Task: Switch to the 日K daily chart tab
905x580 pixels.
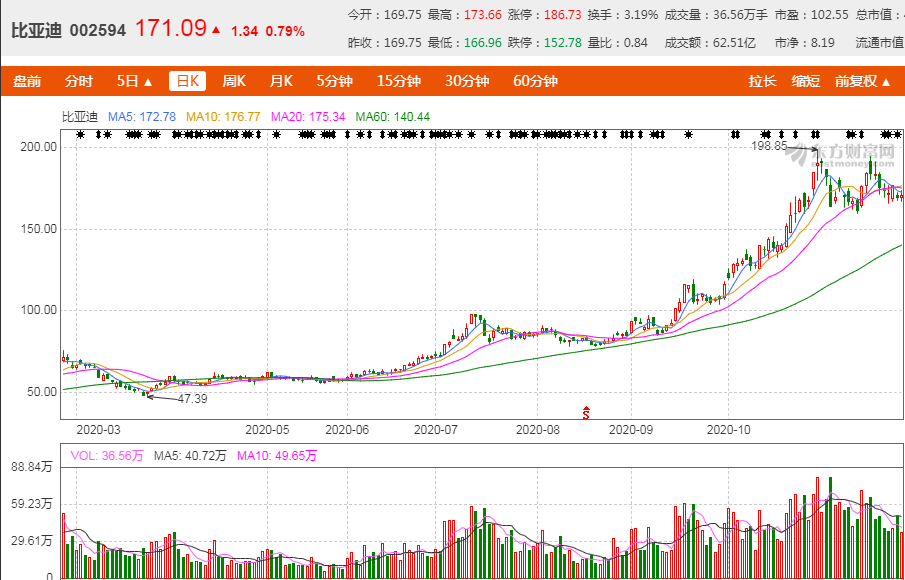Action: click(x=186, y=81)
